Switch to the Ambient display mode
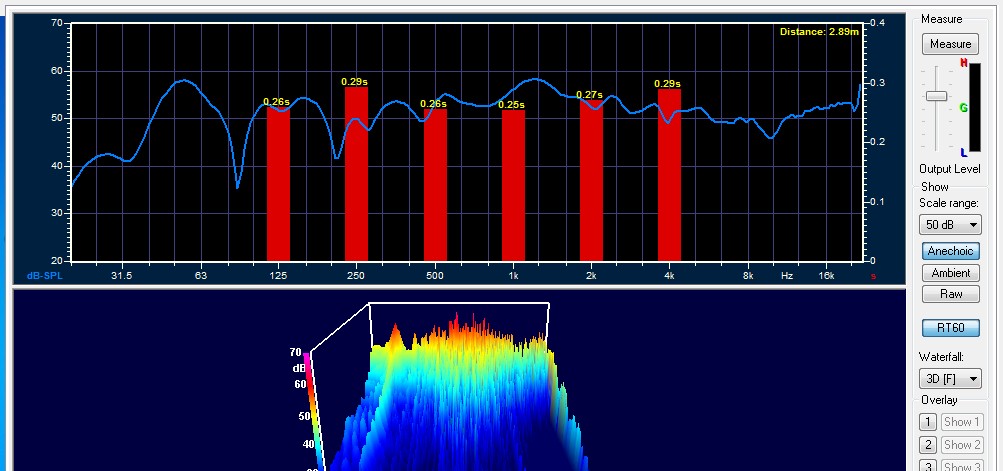This screenshot has height=471, width=1003. coord(950,273)
